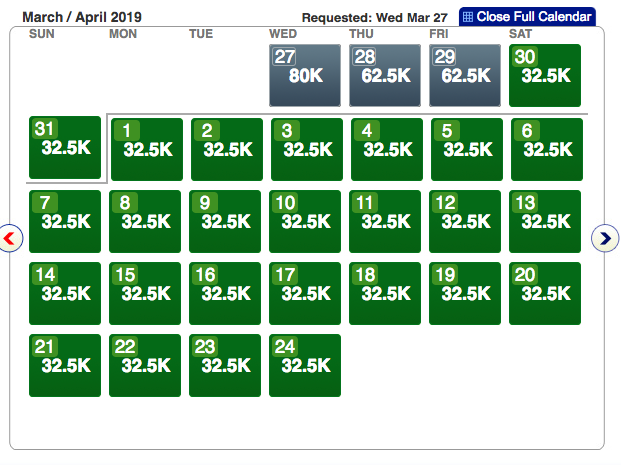This screenshot has width=621, height=465.
Task: Click the blue next-month arrow
Action: click(605, 238)
